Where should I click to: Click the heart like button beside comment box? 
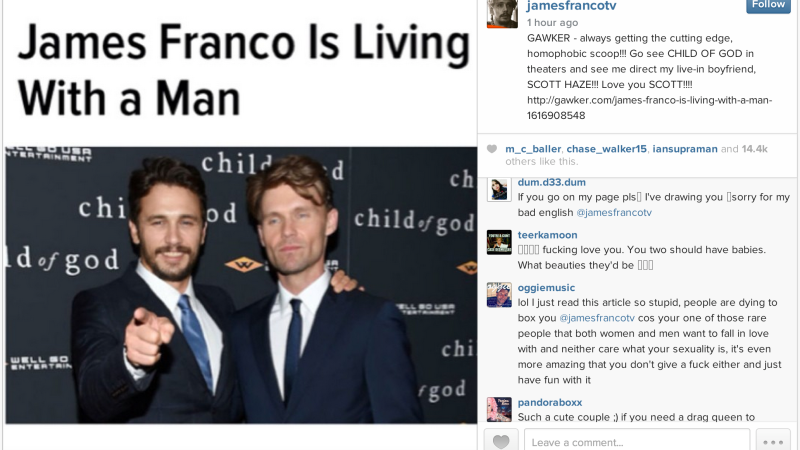point(501,440)
